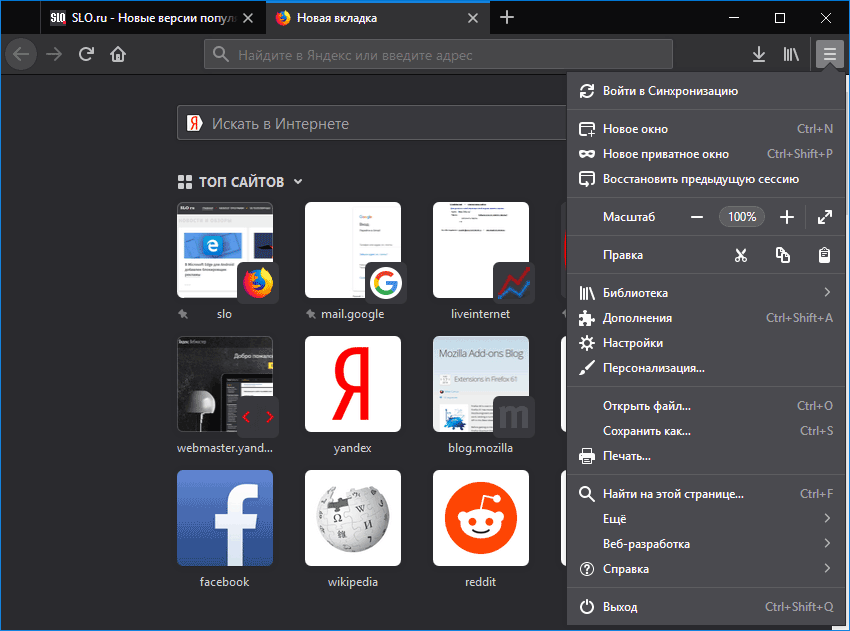The height and width of the screenshot is (631, 850).
Task: Choose Персонализация... entry
Action: click(x=706, y=368)
